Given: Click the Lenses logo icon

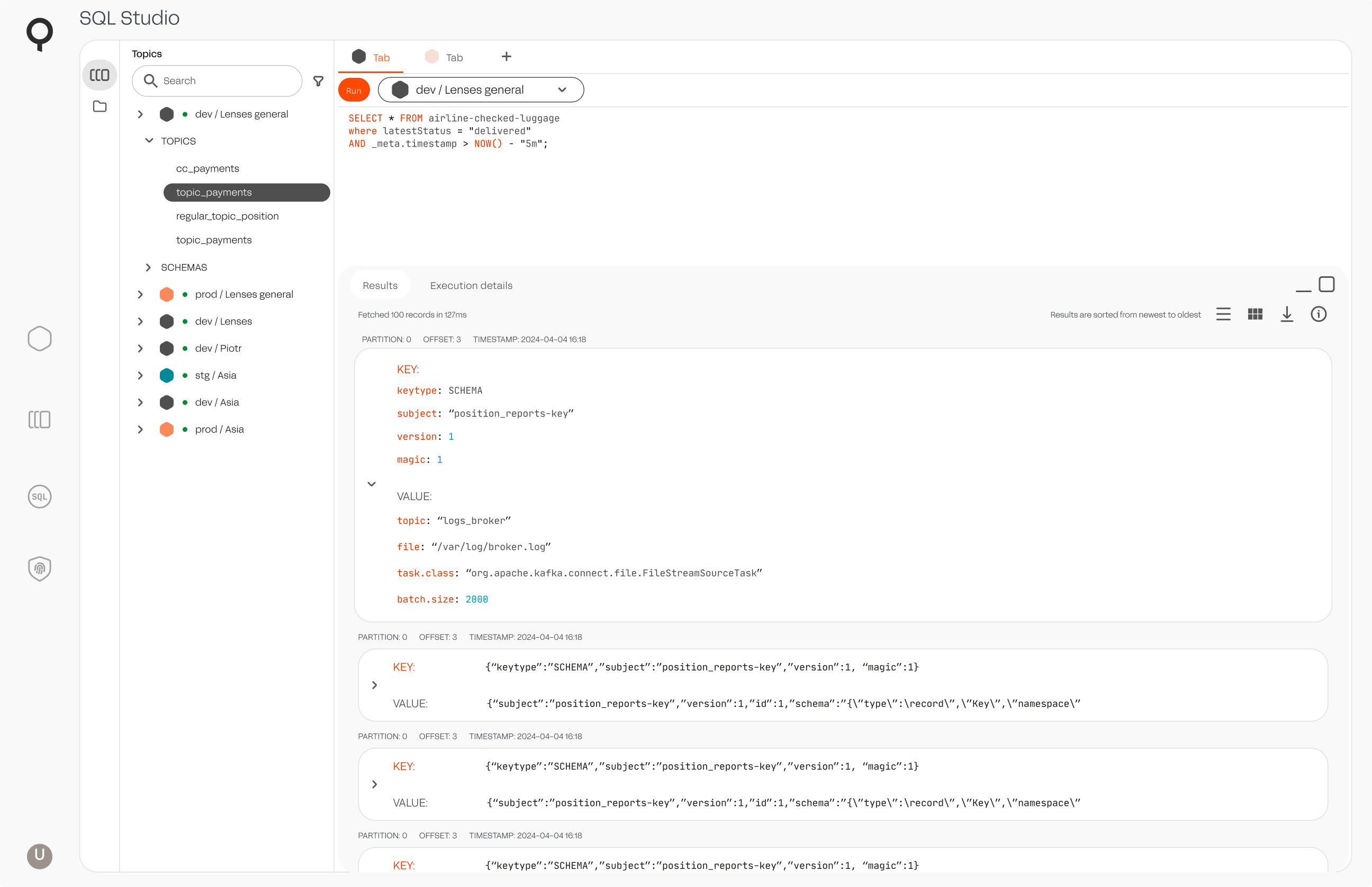Looking at the screenshot, I should click(39, 34).
